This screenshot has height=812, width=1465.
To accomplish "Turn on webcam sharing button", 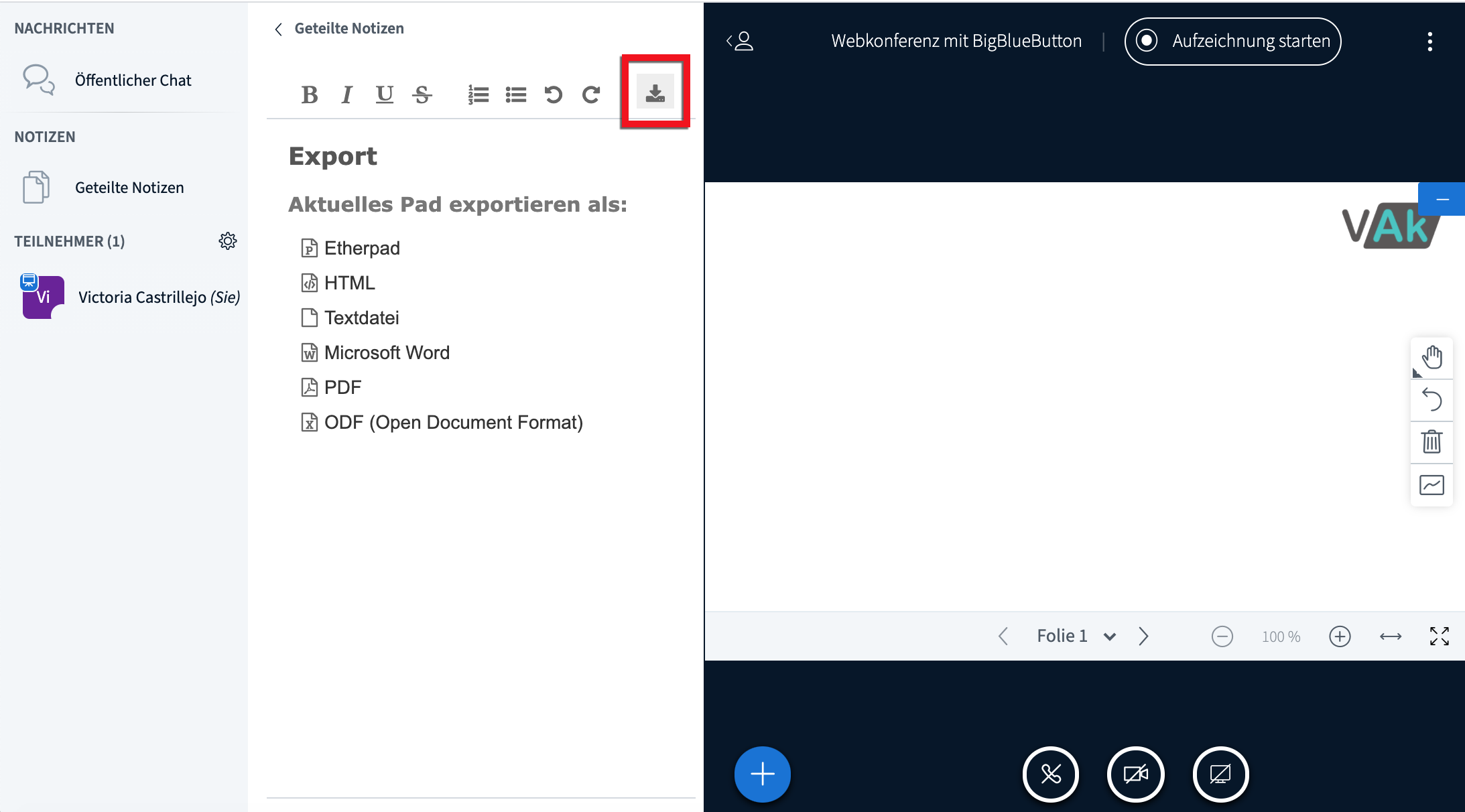I will tap(1135, 774).
